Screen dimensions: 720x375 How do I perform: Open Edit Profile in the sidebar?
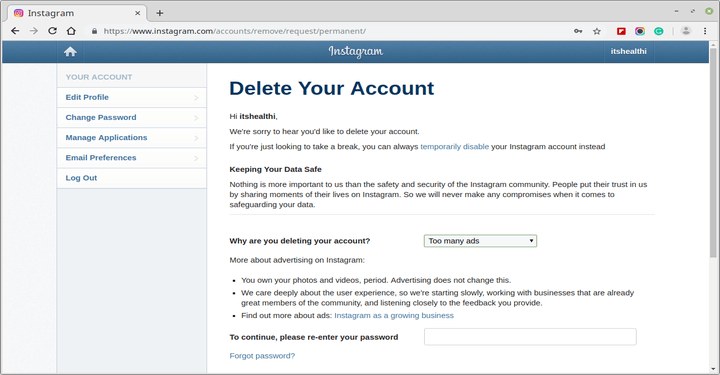point(131,97)
